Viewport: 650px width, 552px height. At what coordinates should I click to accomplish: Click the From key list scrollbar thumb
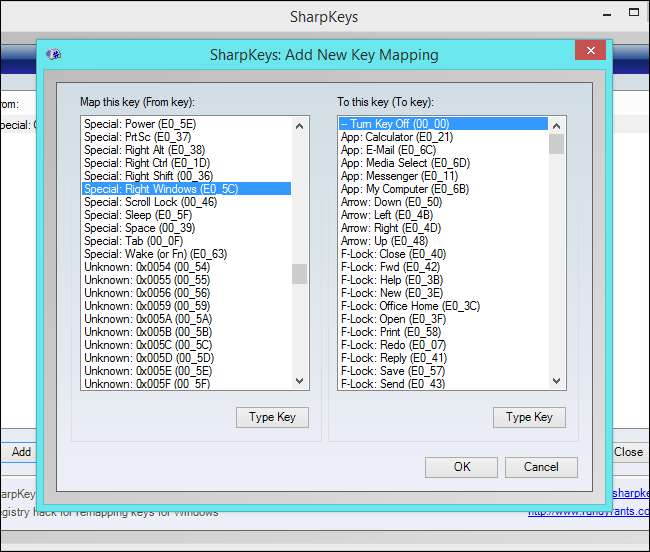pos(300,274)
